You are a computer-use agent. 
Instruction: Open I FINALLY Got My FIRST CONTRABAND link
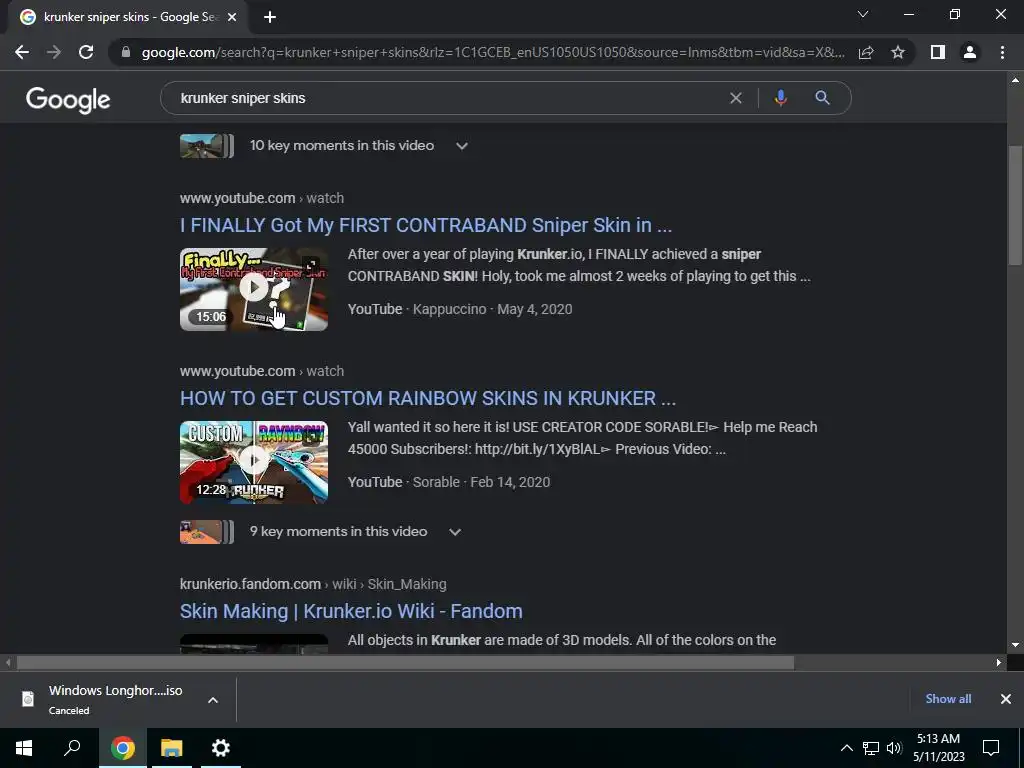pyautogui.click(x=426, y=225)
